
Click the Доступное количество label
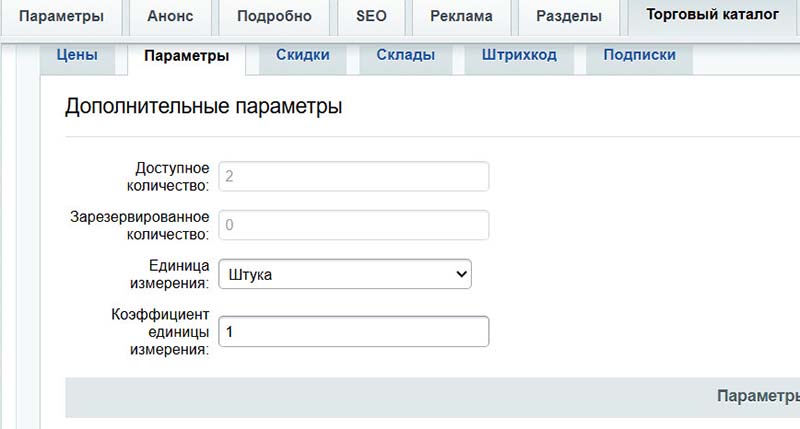pos(168,176)
